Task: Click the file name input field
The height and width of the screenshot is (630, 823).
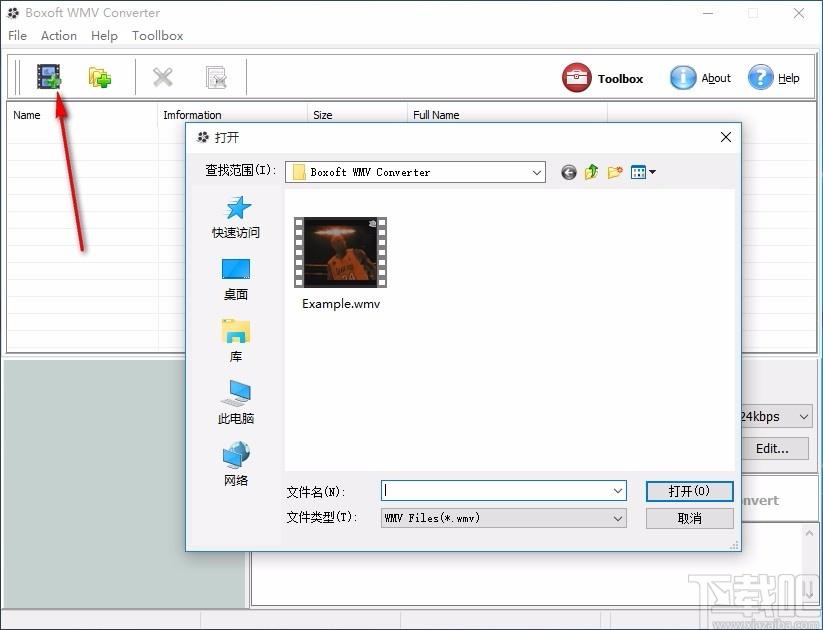Action: click(x=496, y=491)
